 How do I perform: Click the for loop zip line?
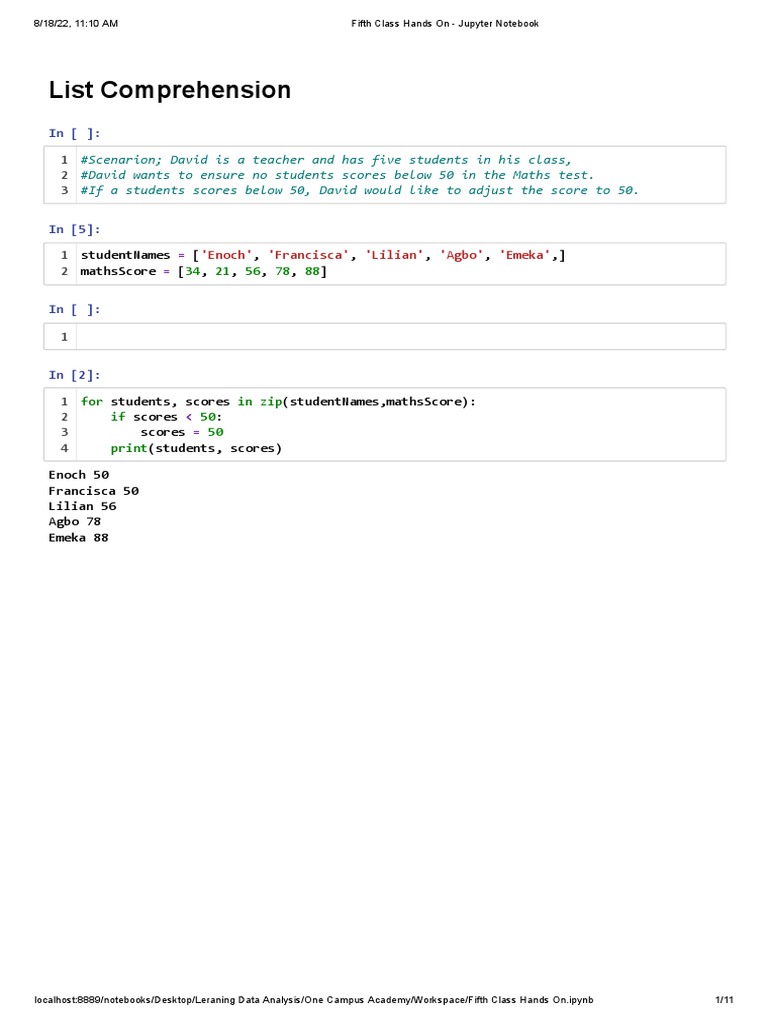pyautogui.click(x=278, y=401)
